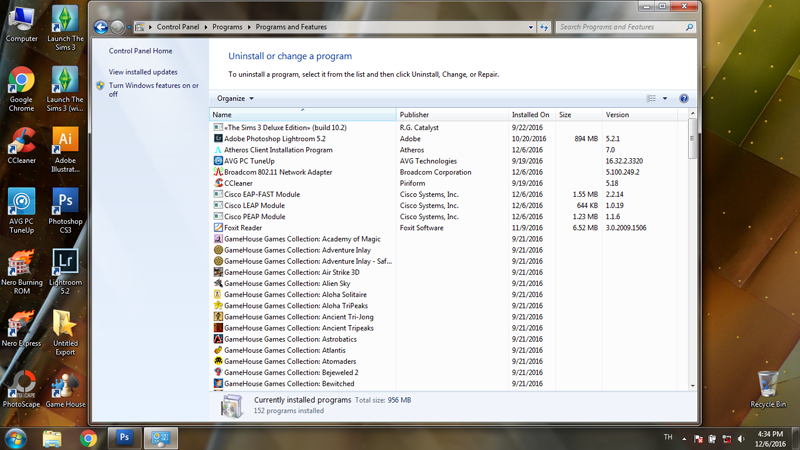Open the view options dropdown arrow
This screenshot has height=450, width=800.
[665, 98]
